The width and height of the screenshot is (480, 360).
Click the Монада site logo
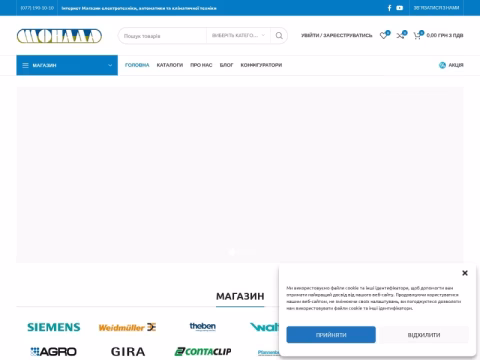coord(59,36)
